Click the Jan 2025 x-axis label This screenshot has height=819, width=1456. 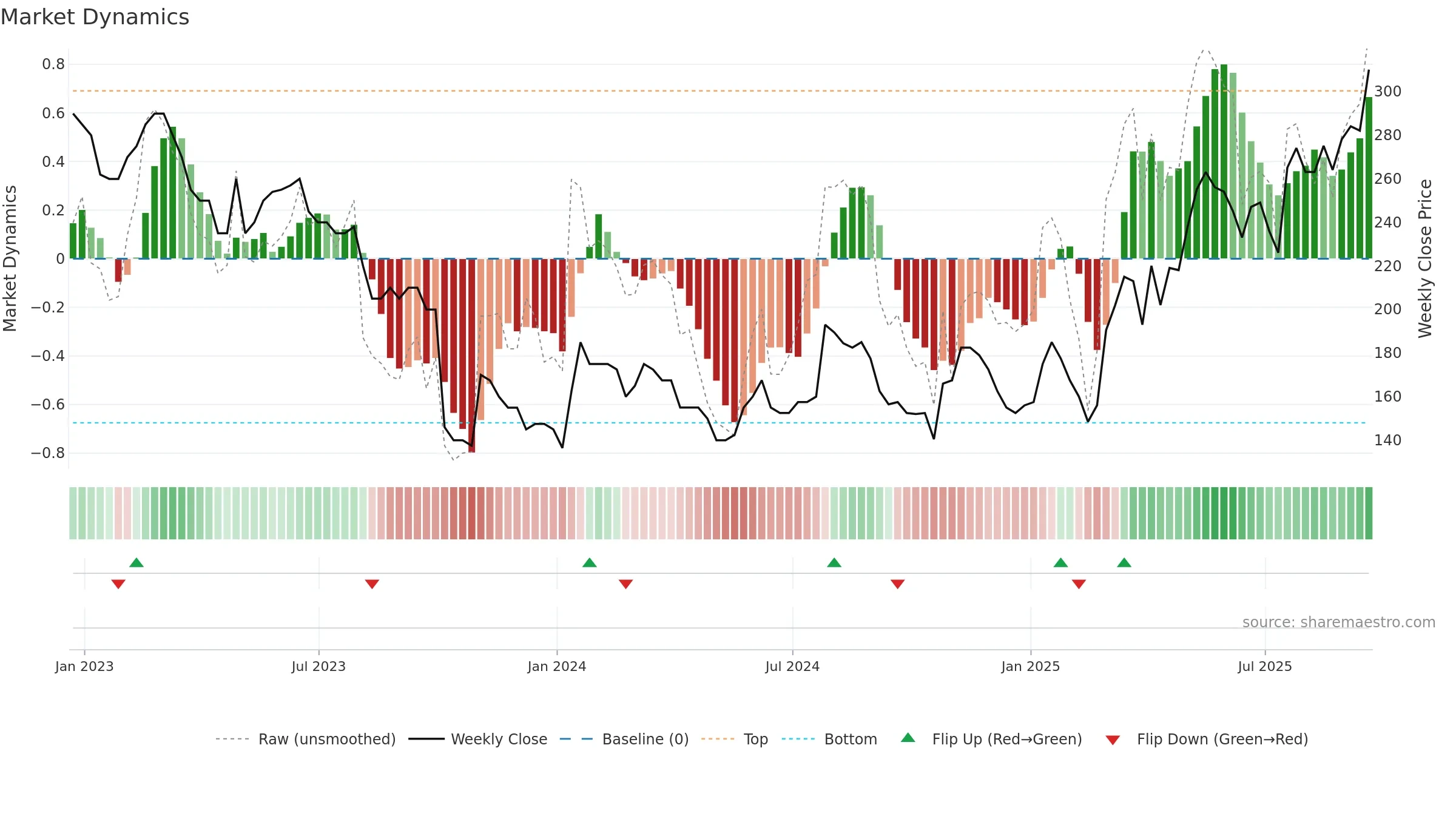click(1031, 666)
